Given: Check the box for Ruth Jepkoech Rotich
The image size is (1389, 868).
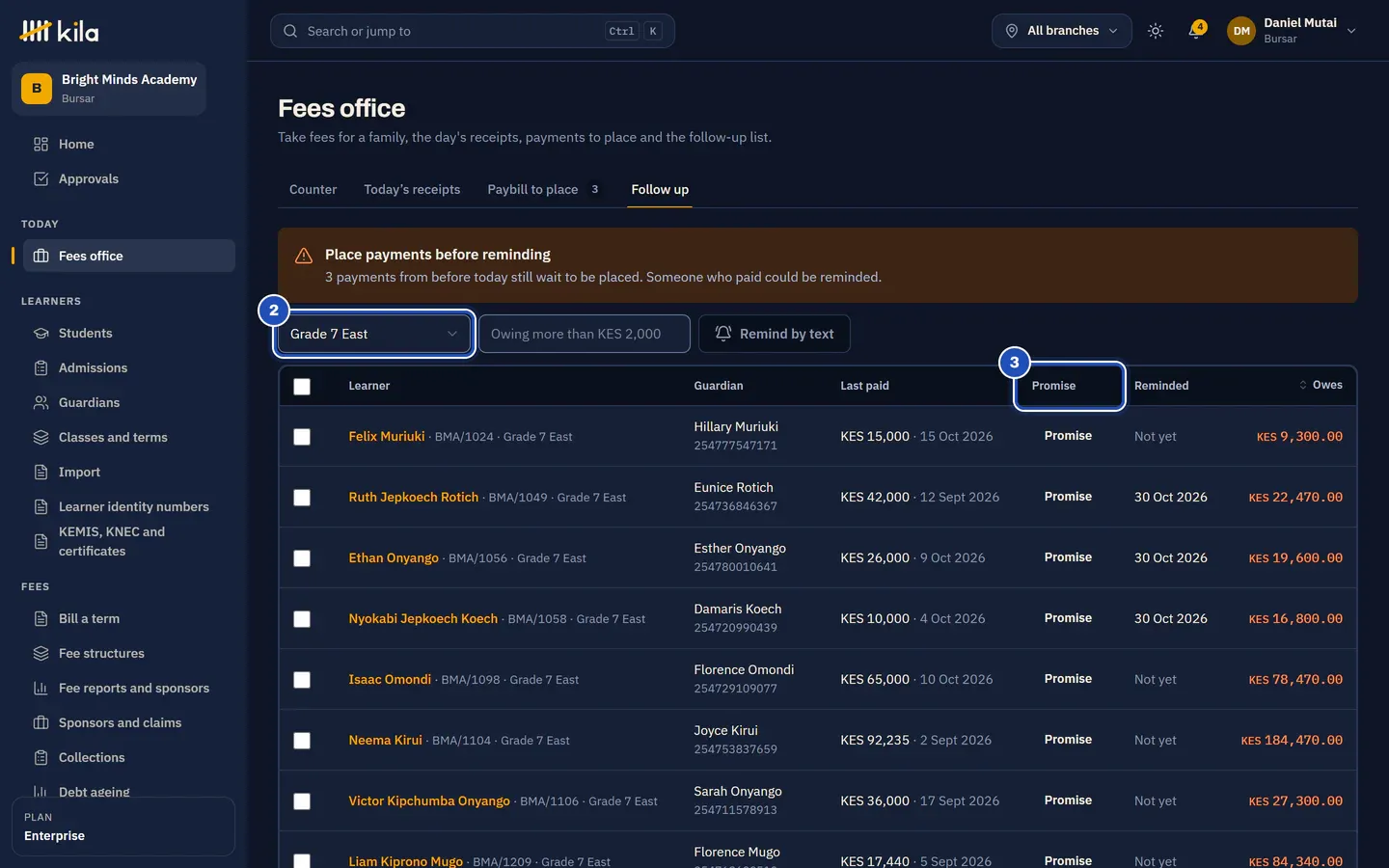Looking at the screenshot, I should click(302, 498).
